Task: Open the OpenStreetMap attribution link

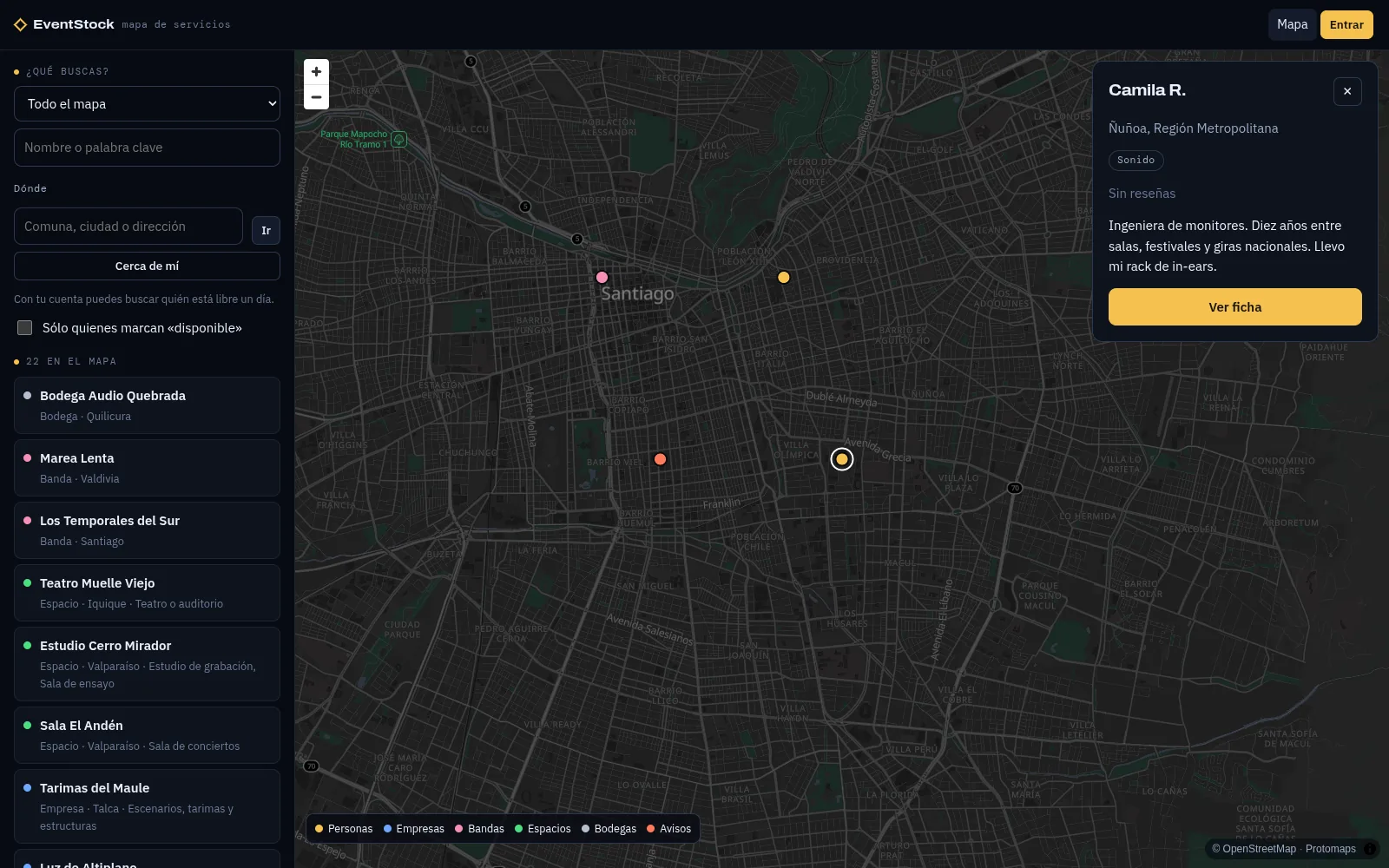Action: pyautogui.click(x=1259, y=849)
